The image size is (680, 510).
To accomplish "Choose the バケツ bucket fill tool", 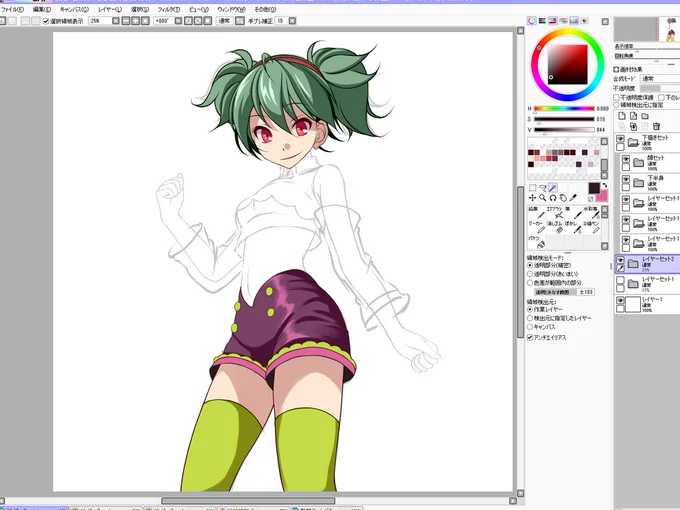I will [536, 242].
